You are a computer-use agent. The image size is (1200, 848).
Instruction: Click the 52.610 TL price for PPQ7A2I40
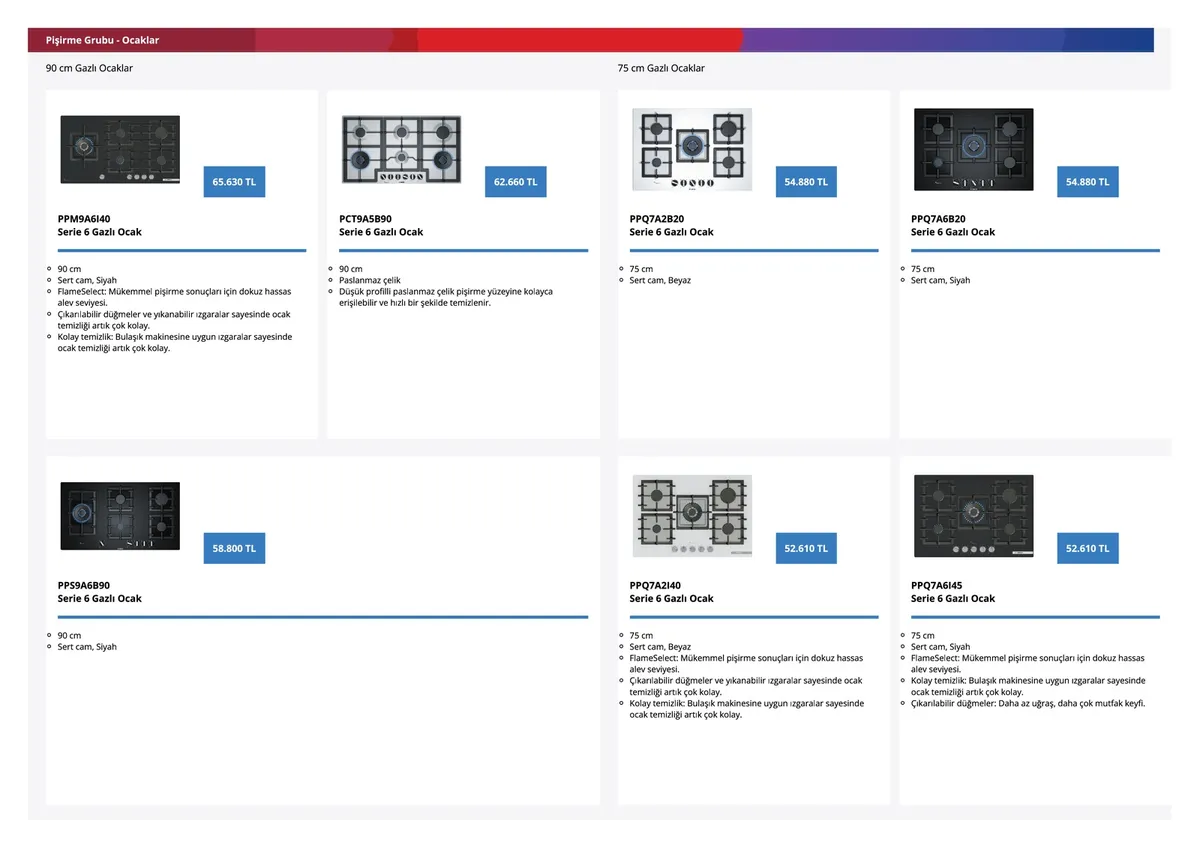(x=806, y=548)
